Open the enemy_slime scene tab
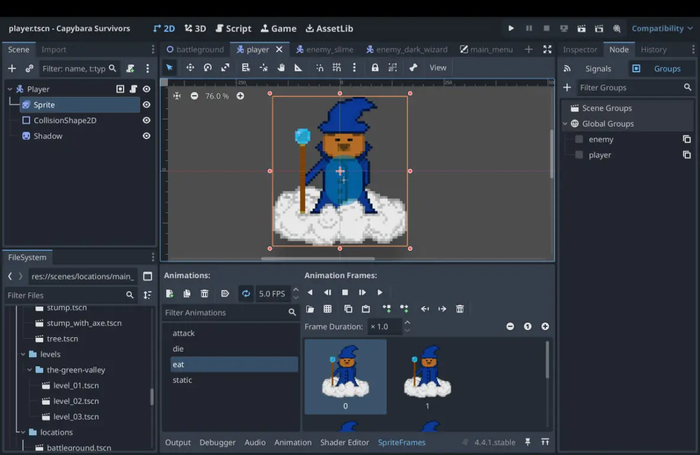This screenshot has height=455, width=700. (x=325, y=50)
